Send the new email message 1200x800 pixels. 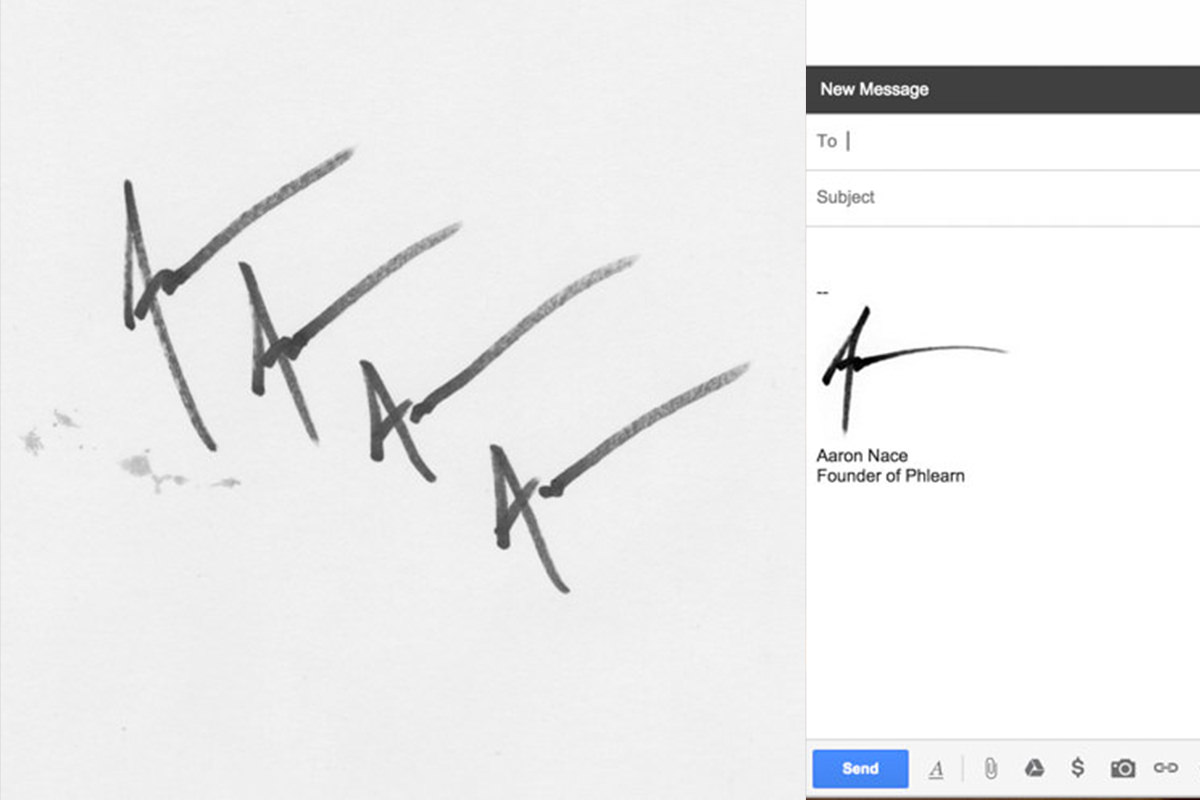[860, 769]
